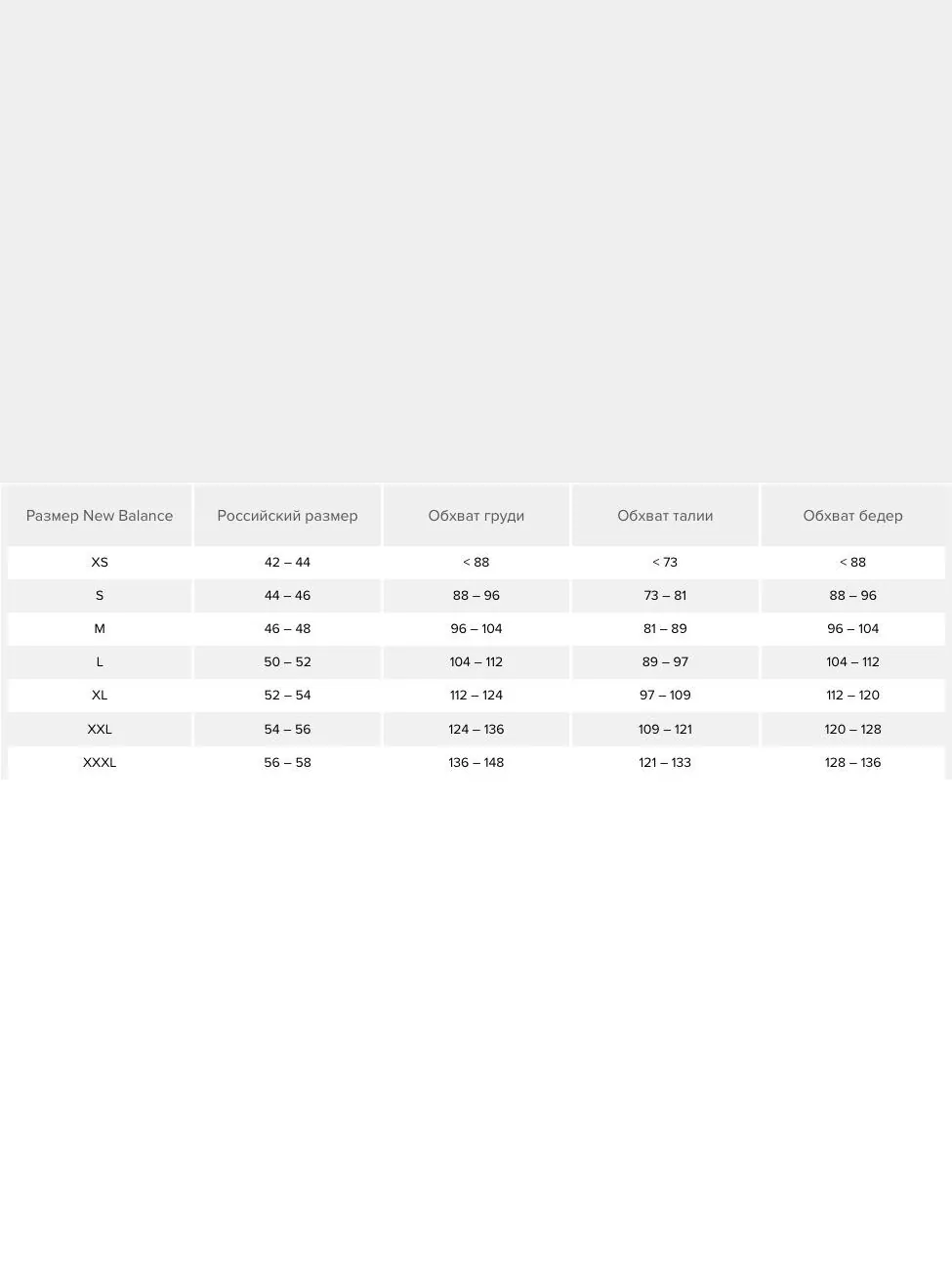This screenshot has width=952, height=1270.
Task: Select the Размер New Balance column header
Action: coord(100,516)
